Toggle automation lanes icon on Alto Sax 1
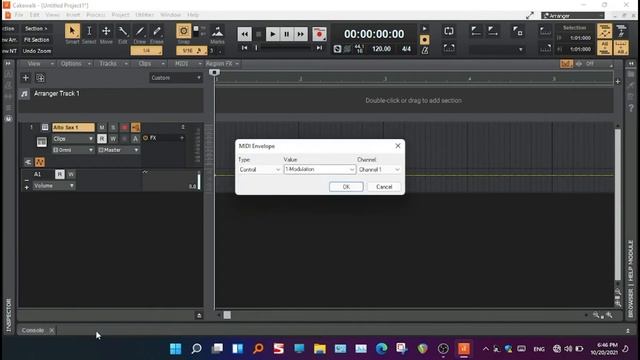640x360 pixels. (x=40, y=162)
